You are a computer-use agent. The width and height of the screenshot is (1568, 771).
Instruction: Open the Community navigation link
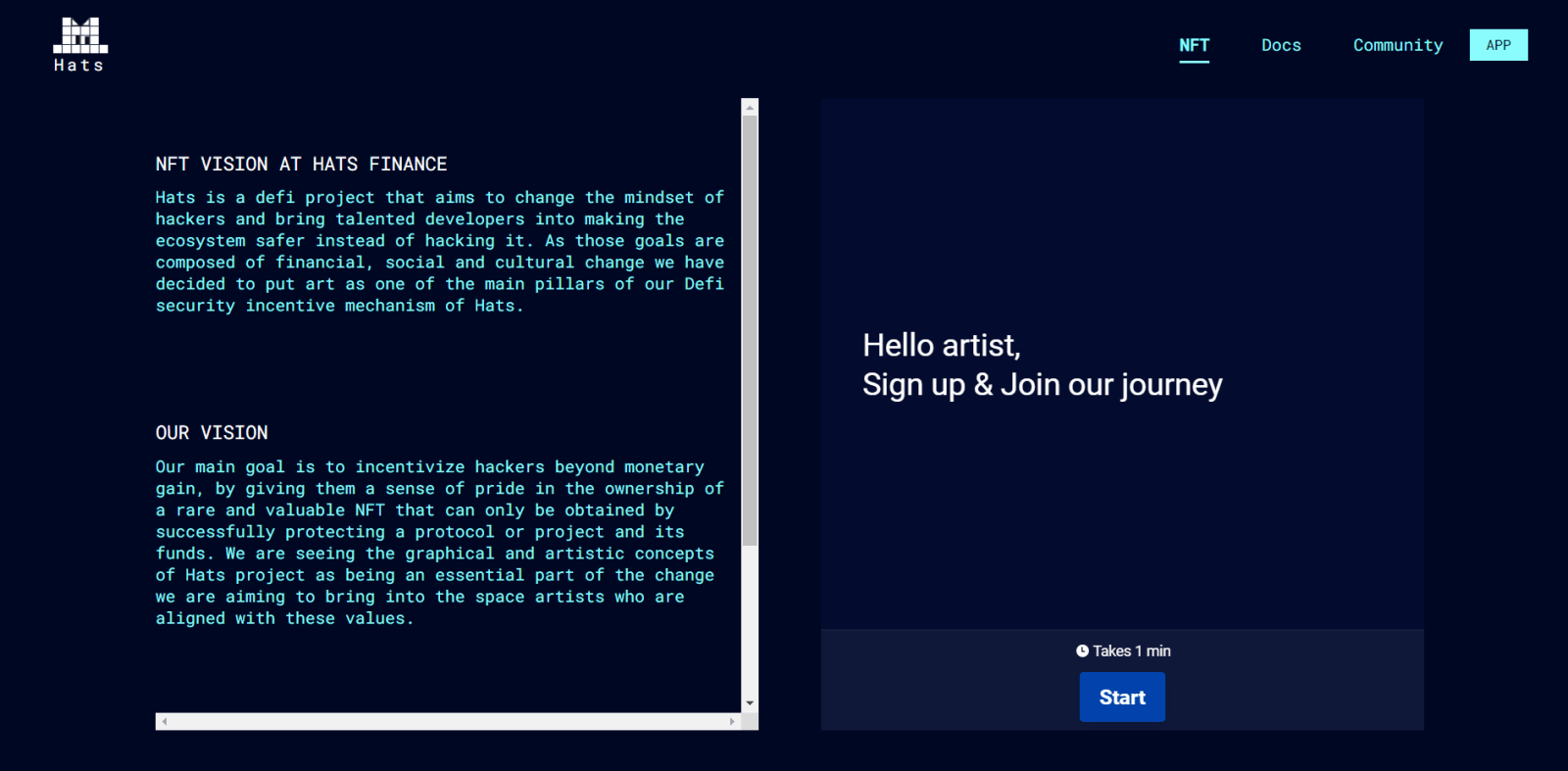(x=1397, y=45)
